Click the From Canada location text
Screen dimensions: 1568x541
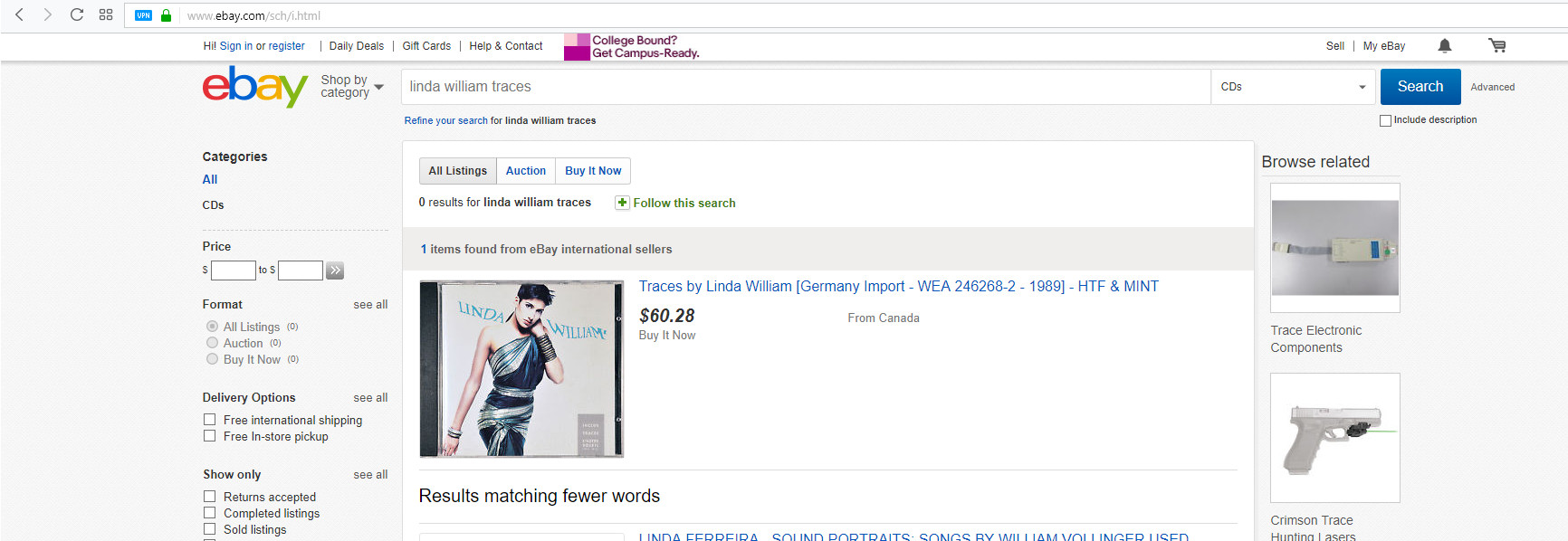(x=884, y=318)
